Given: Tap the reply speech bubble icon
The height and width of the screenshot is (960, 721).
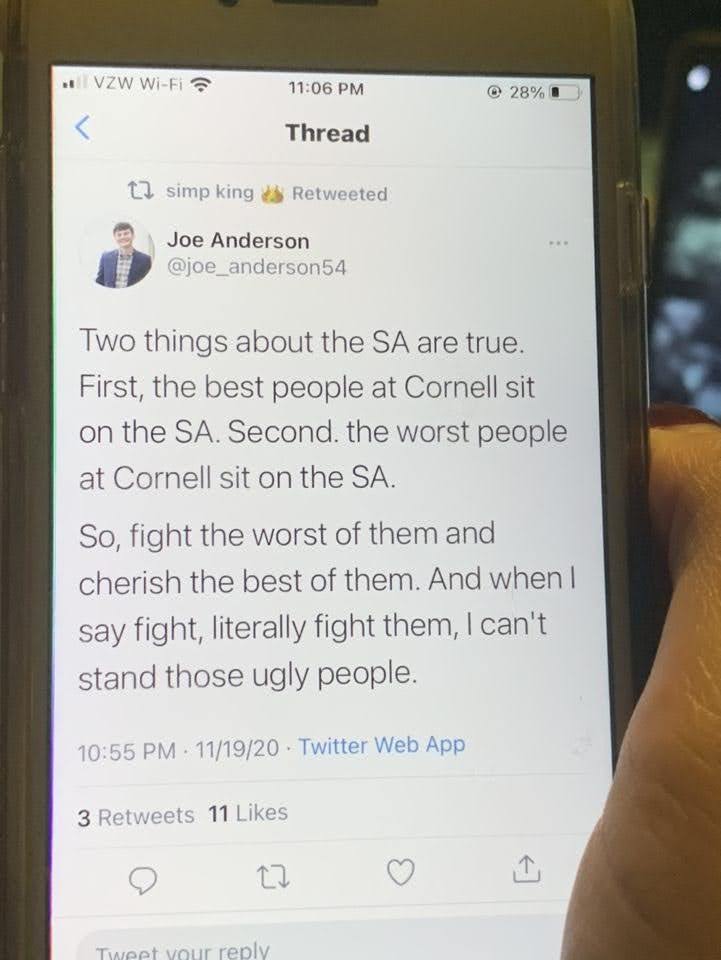Looking at the screenshot, I should 143,880.
